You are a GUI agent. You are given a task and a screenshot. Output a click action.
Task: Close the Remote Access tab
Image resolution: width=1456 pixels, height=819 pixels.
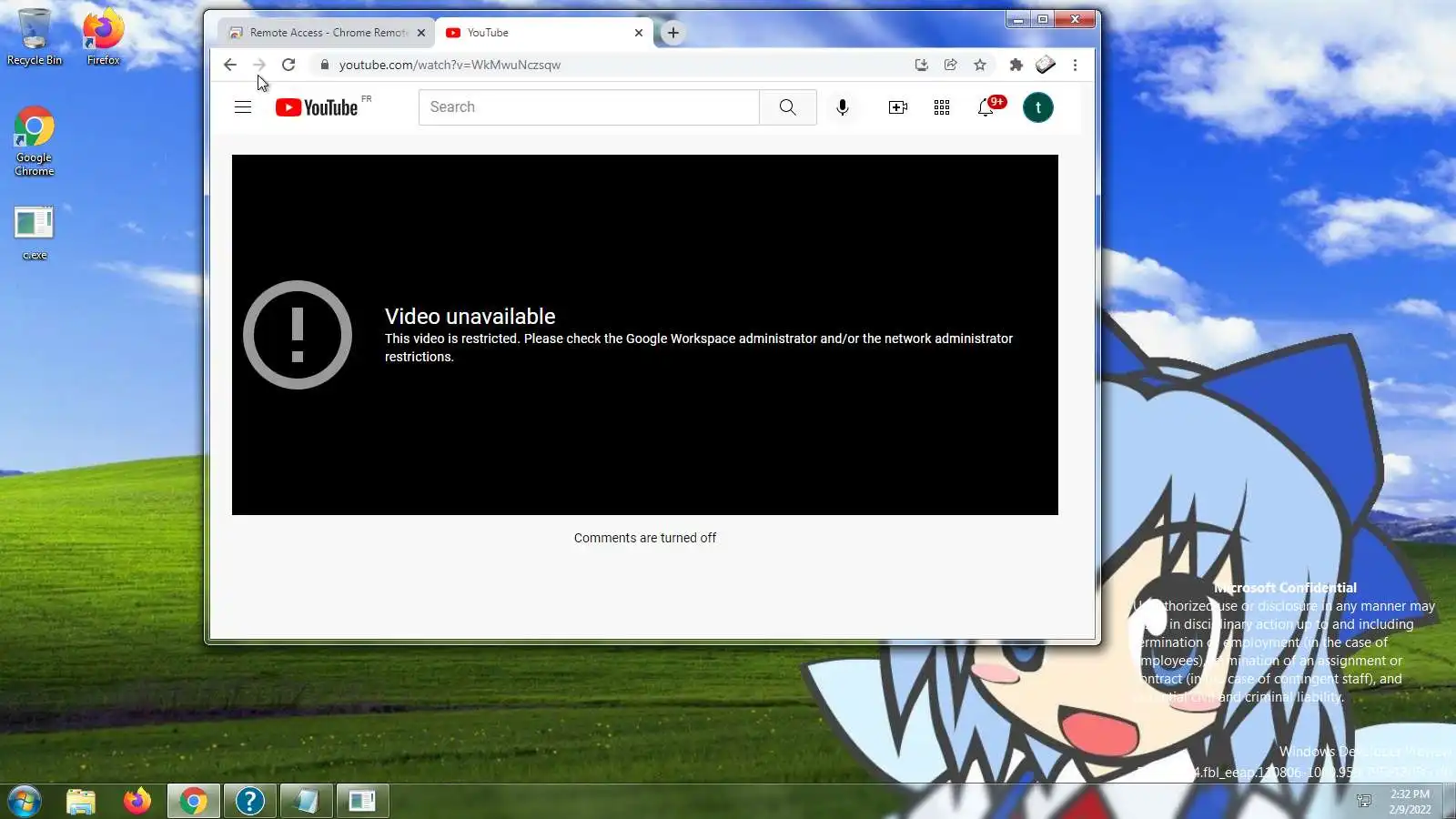pos(421,33)
